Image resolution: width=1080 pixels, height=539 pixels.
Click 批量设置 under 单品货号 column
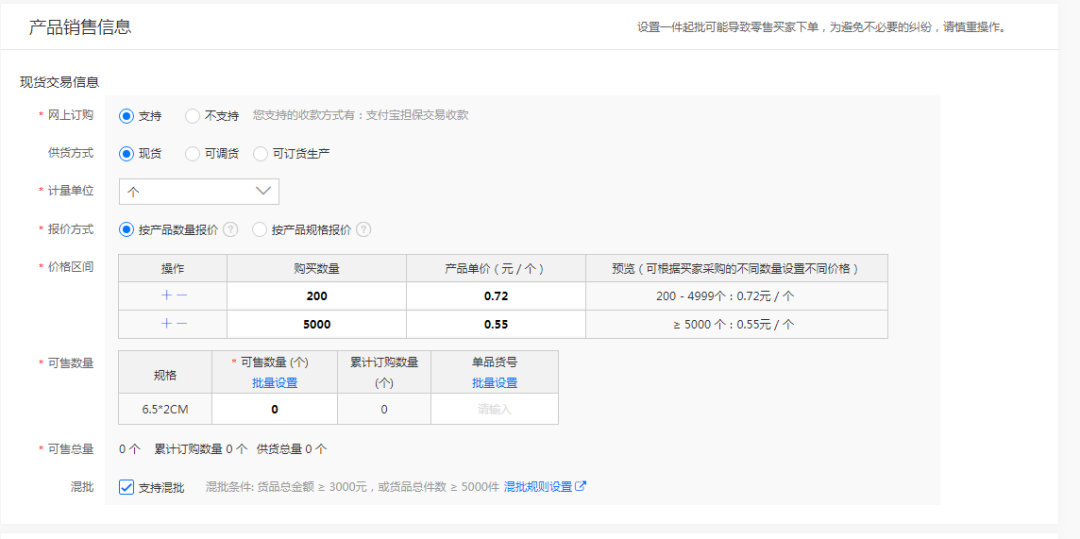click(x=495, y=383)
